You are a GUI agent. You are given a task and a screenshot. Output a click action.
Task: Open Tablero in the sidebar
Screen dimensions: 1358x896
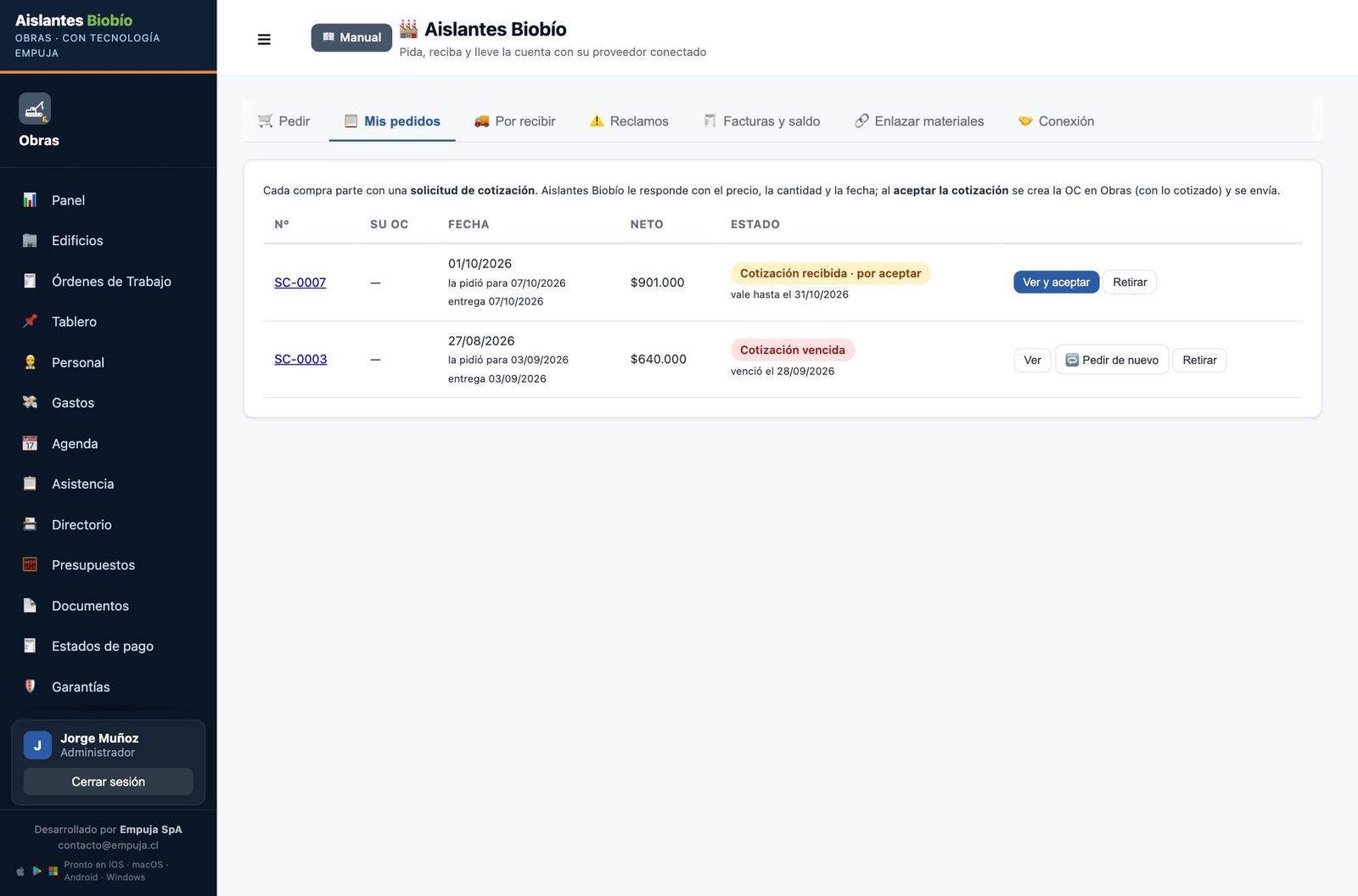tap(109, 322)
